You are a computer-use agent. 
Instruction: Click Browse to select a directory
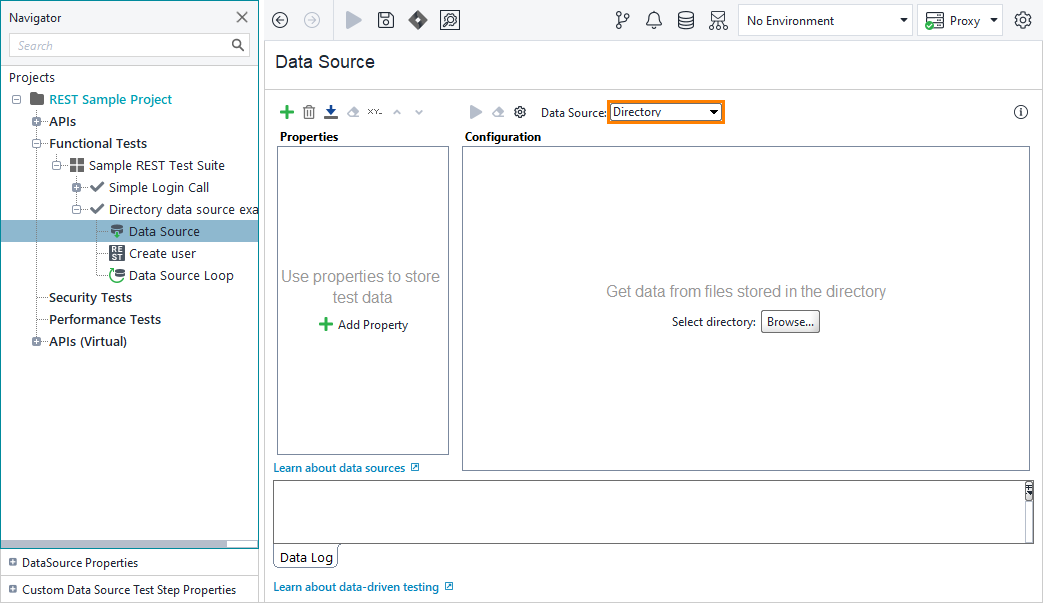coord(790,321)
